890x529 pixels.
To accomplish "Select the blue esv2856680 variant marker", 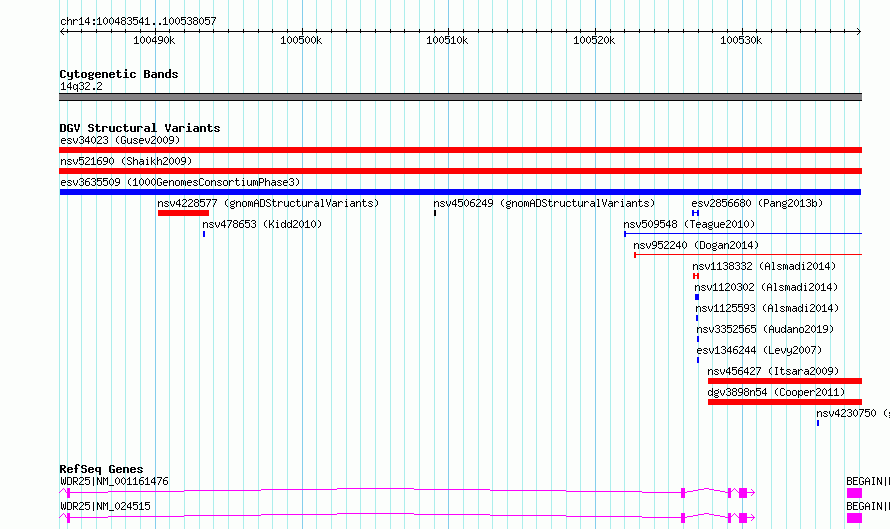I will pos(695,213).
